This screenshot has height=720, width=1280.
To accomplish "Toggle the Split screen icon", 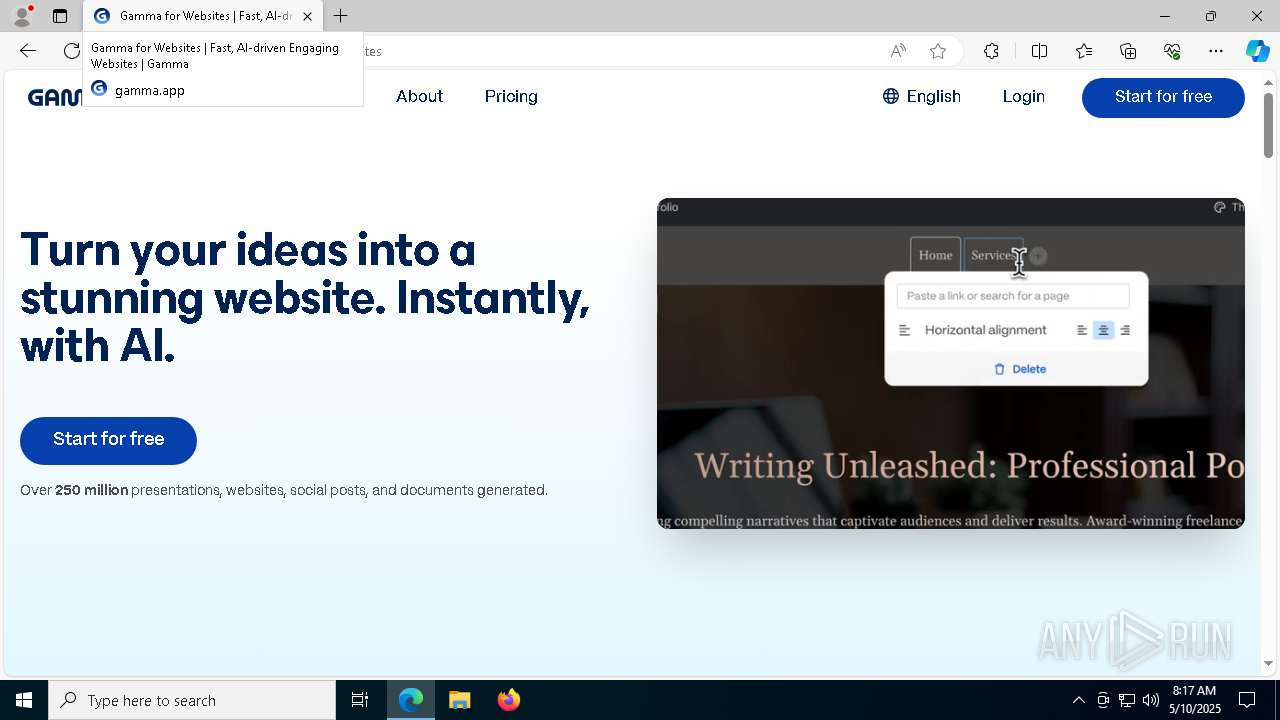I will pyautogui.click(x=1039, y=51).
